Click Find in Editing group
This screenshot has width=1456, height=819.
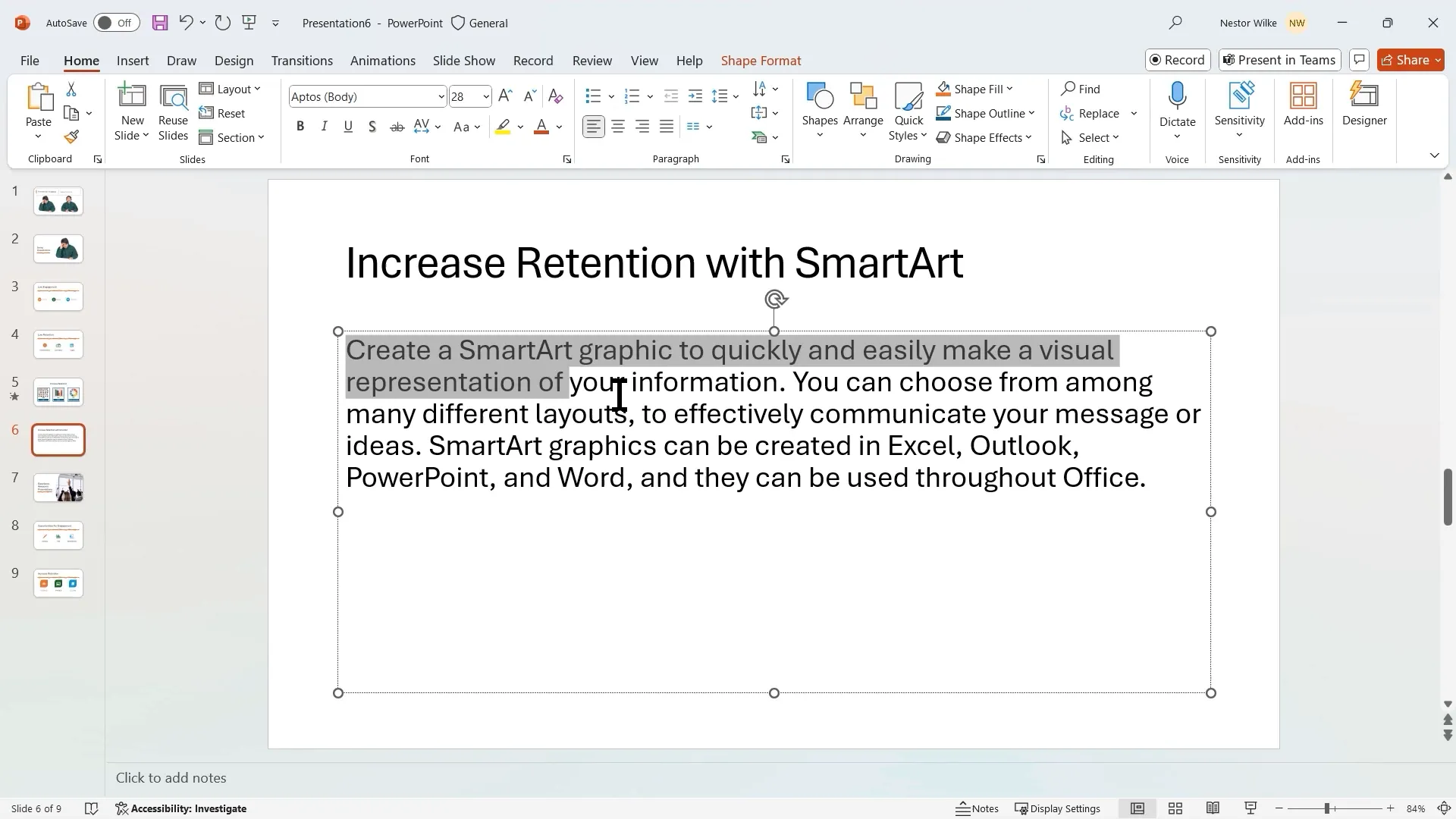click(1081, 89)
